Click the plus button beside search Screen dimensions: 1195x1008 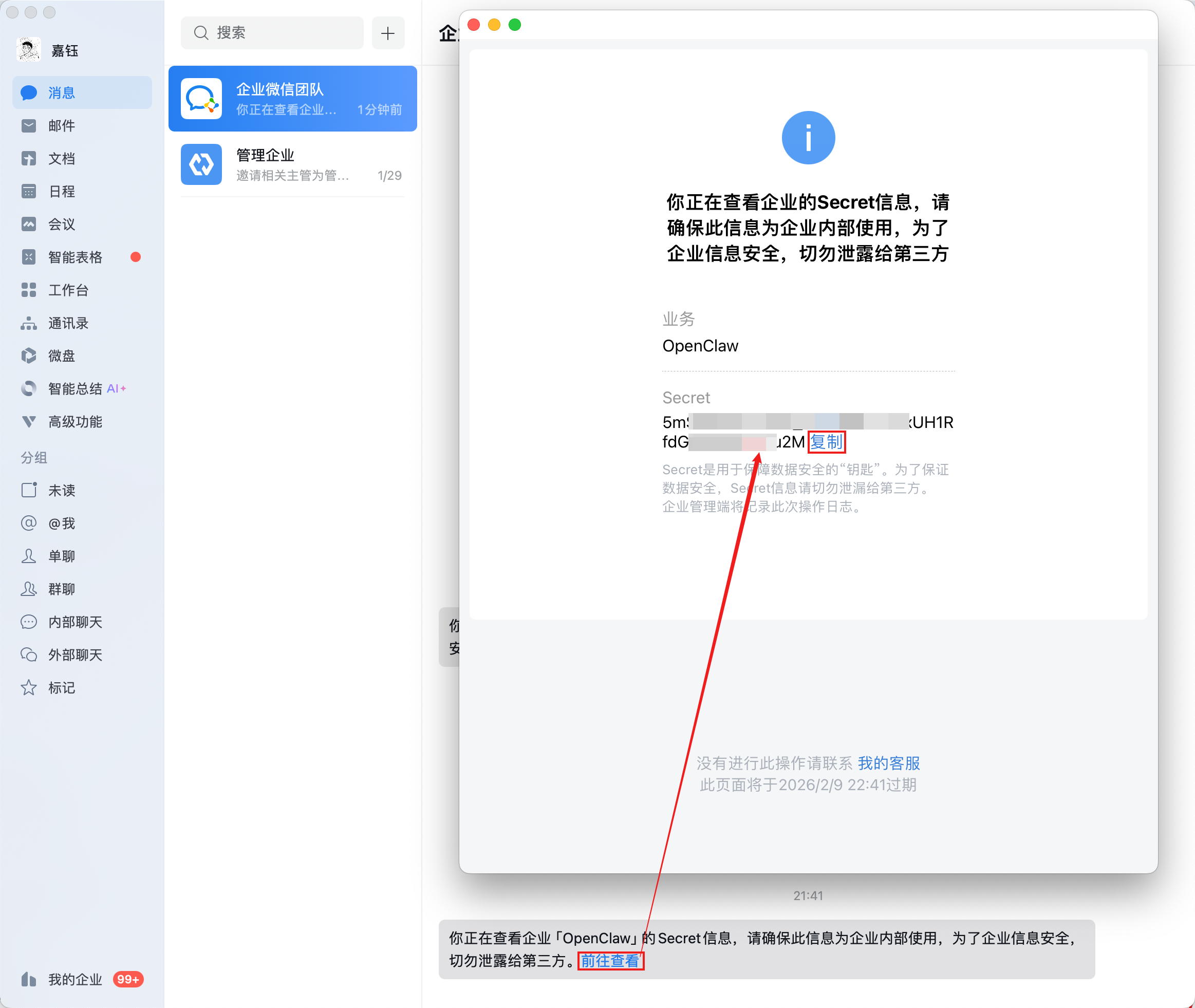[x=388, y=33]
